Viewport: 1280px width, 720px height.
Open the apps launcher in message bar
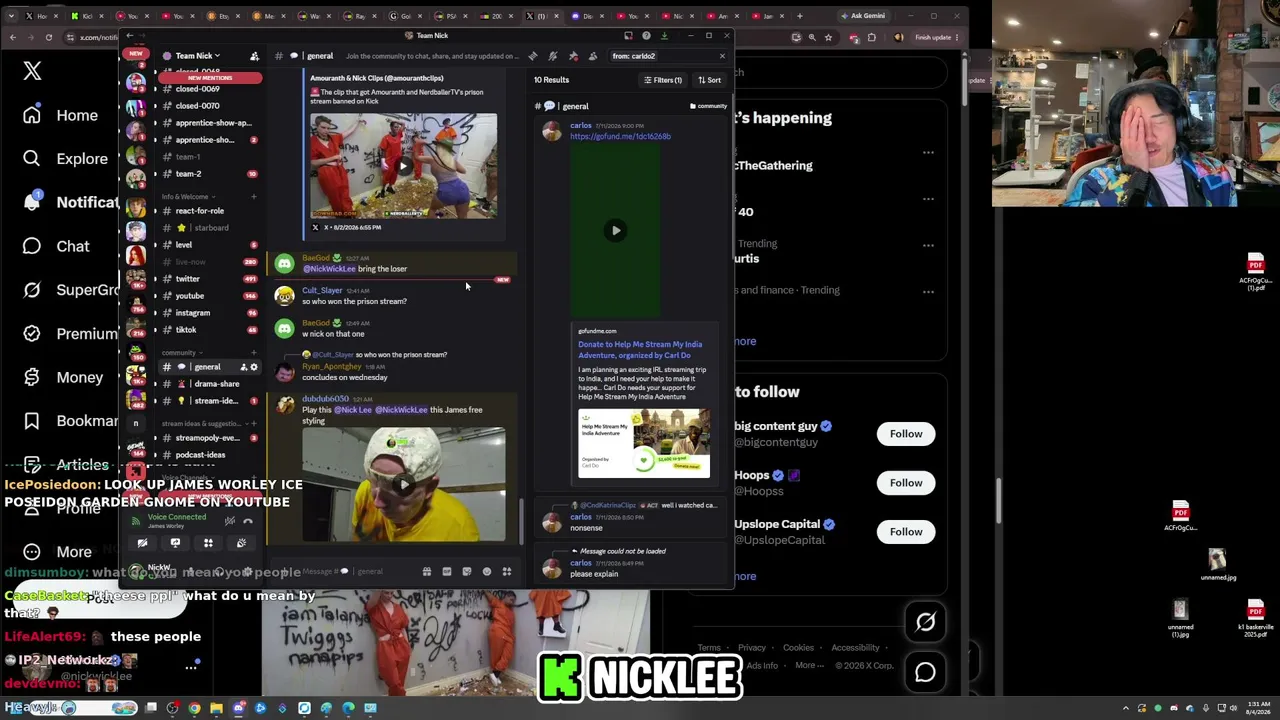coord(507,572)
